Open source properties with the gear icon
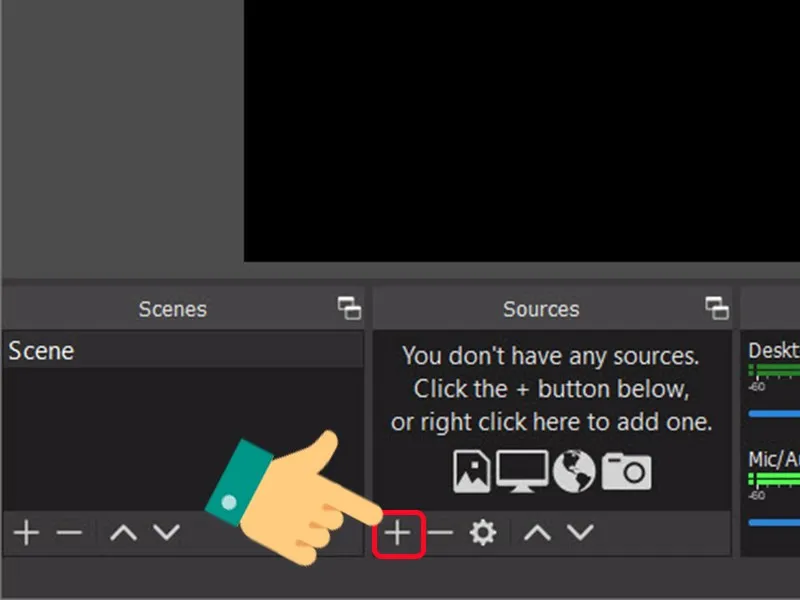The height and width of the screenshot is (600, 800). (482, 533)
